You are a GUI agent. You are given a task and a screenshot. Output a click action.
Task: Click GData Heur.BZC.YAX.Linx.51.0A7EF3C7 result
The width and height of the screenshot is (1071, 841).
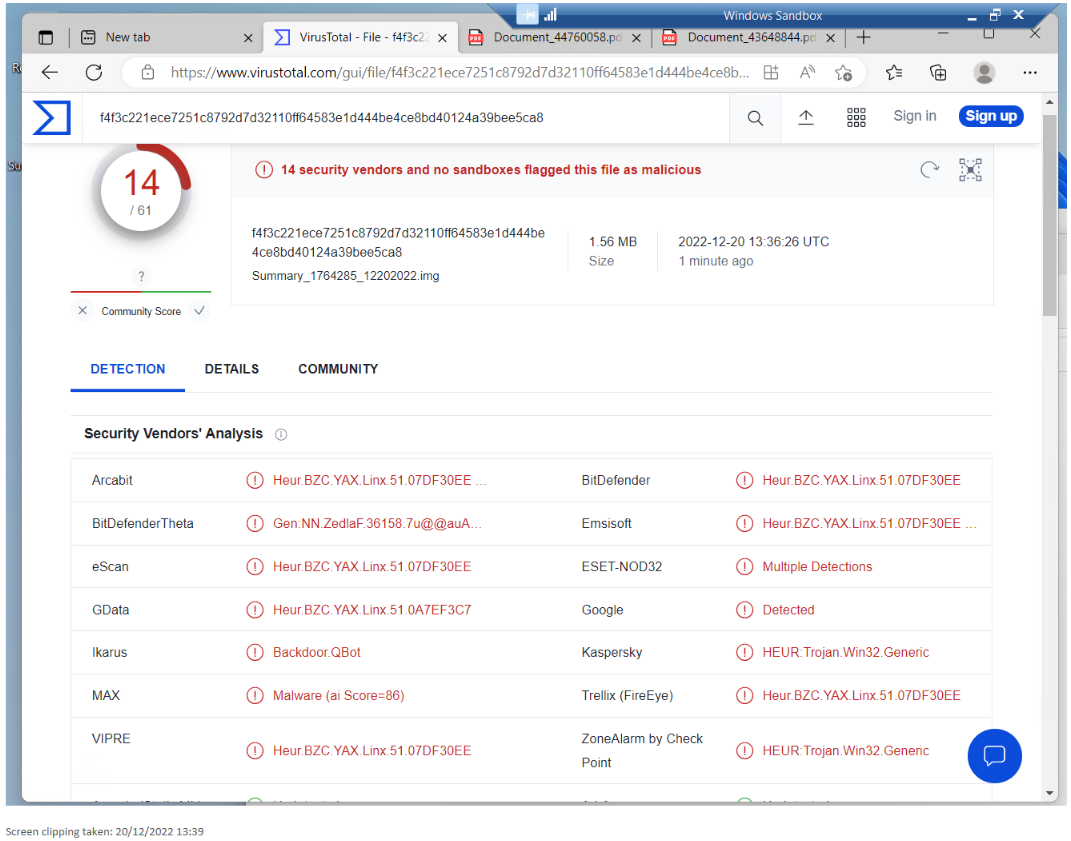[372, 609]
